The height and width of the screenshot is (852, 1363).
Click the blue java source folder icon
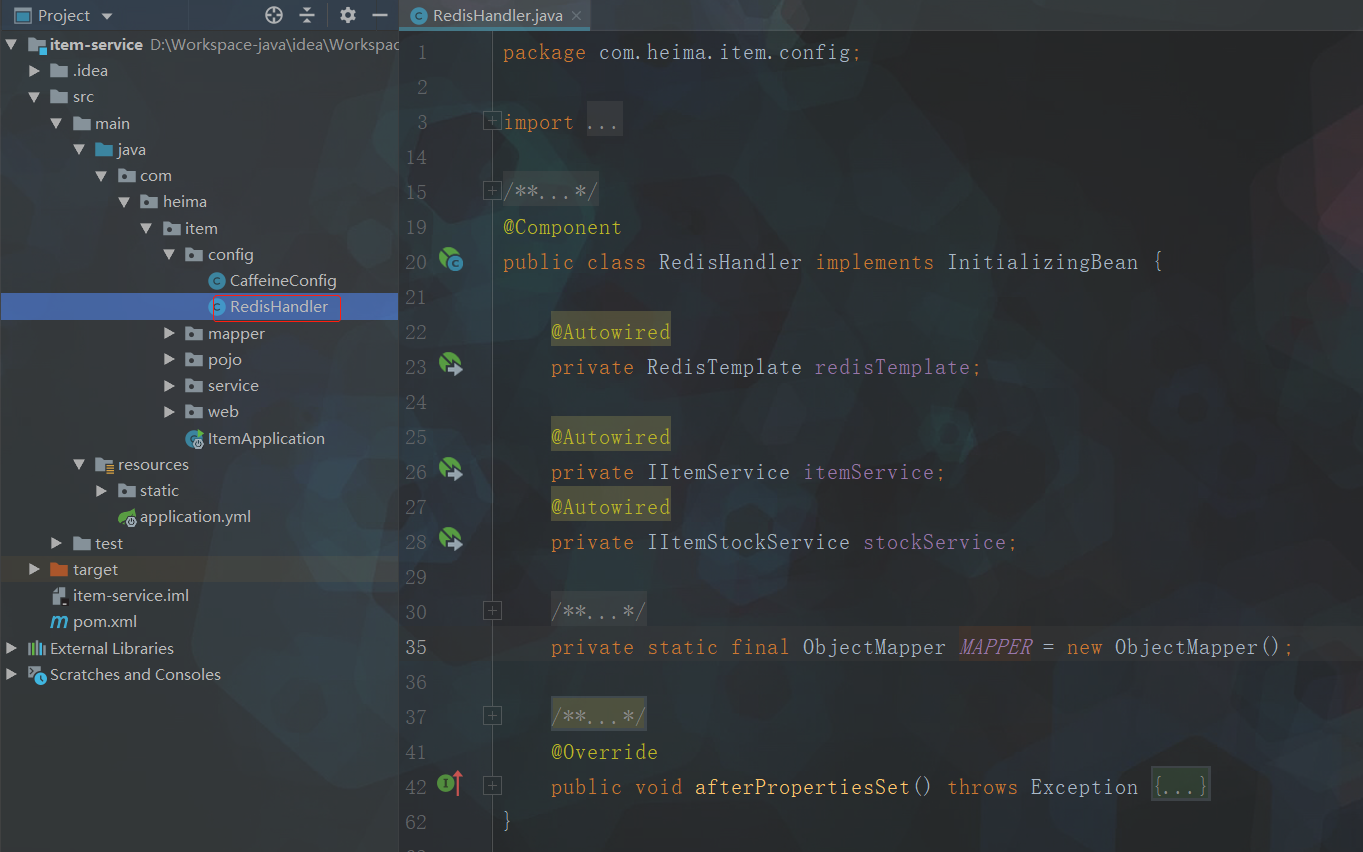103,150
